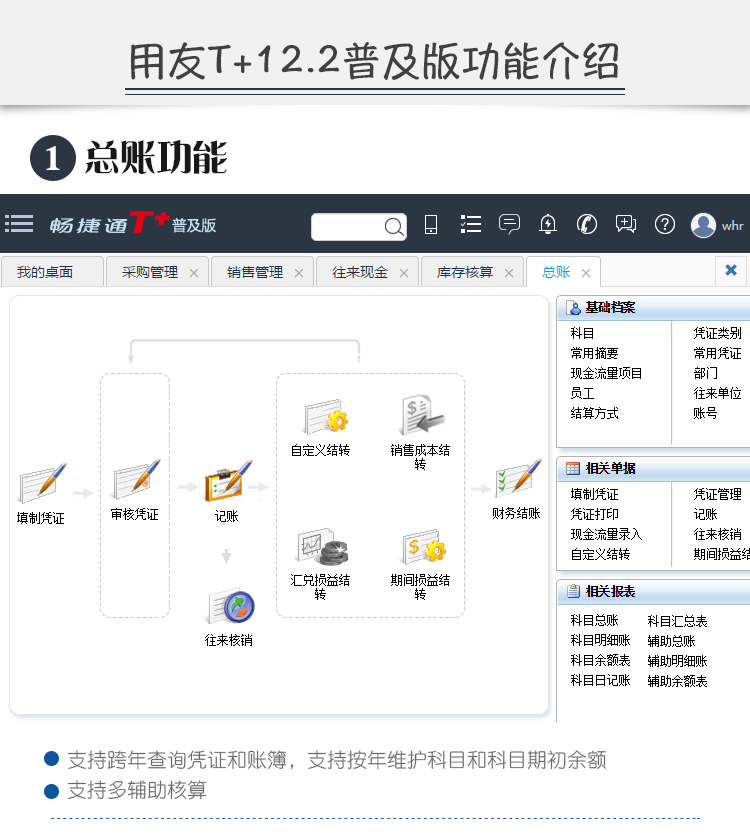Open 凭证管理 link
This screenshot has width=750, height=836.
coord(717,494)
